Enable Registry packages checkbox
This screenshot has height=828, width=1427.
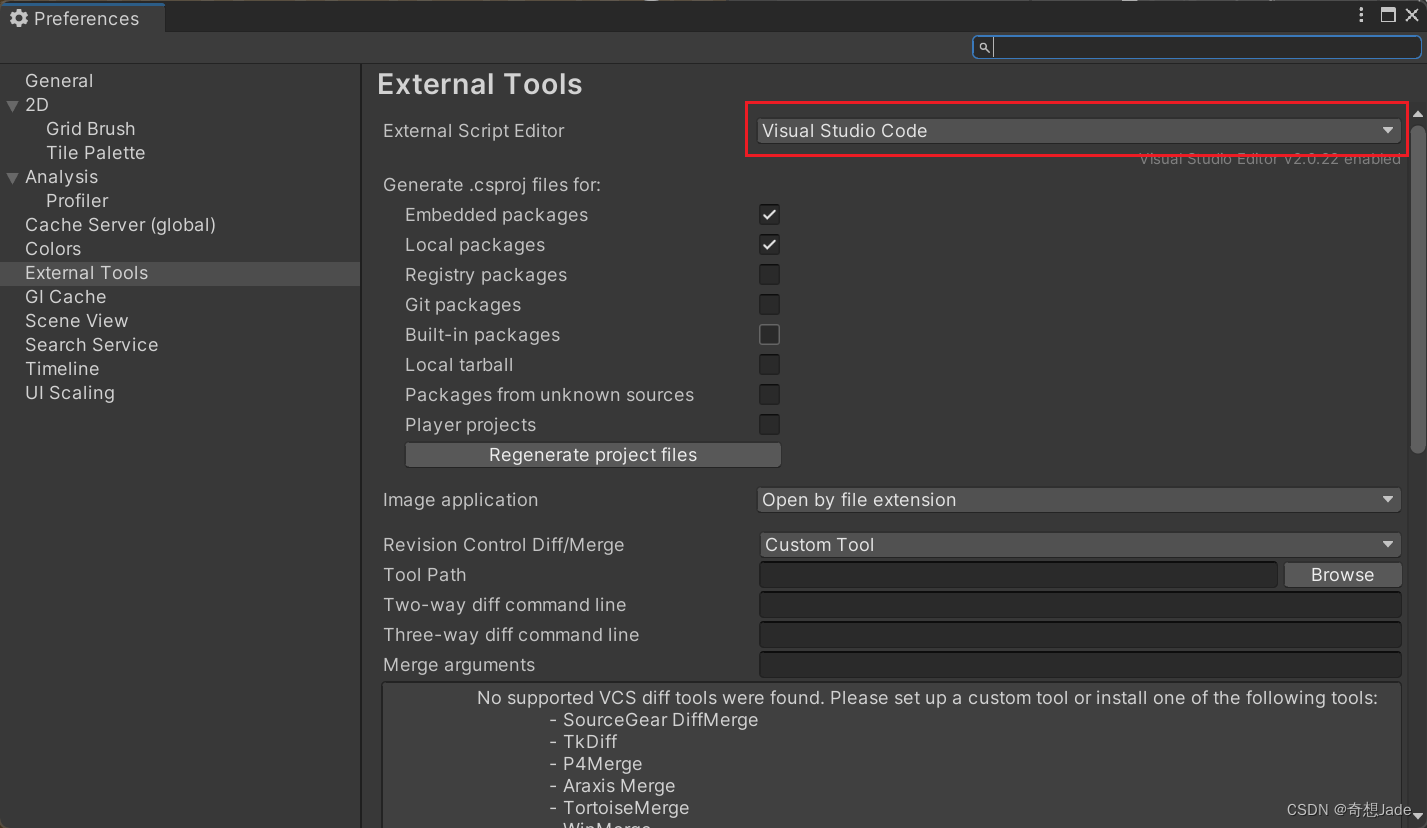[769, 275]
